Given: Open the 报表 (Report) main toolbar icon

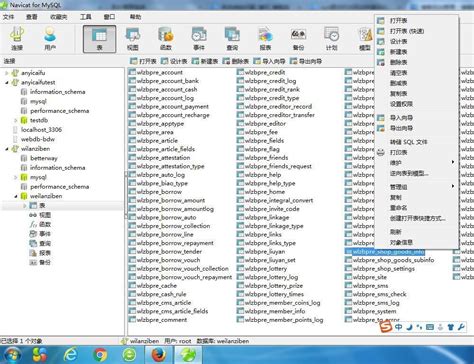Looking at the screenshot, I should pyautogui.click(x=265, y=39).
